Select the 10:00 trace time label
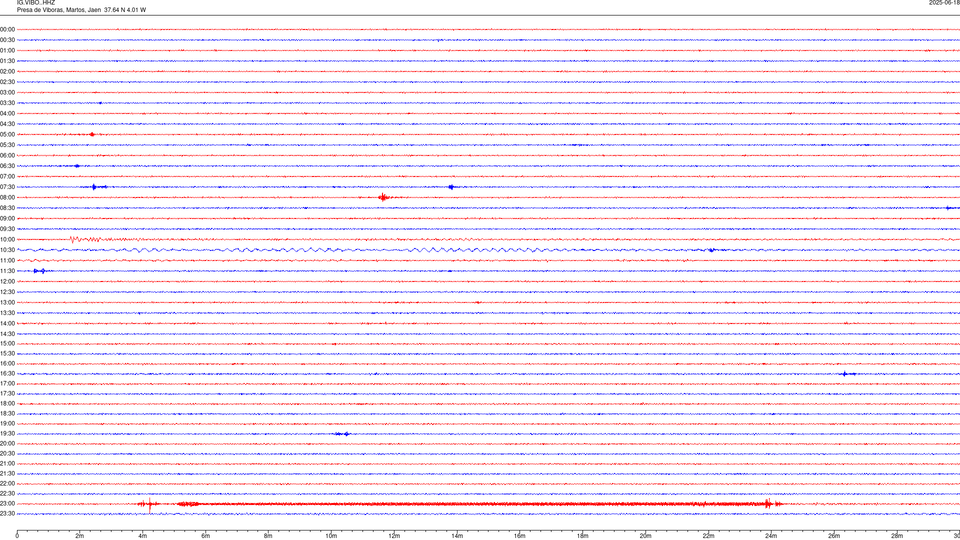Image resolution: width=960 pixels, height=540 pixels. tap(7, 239)
